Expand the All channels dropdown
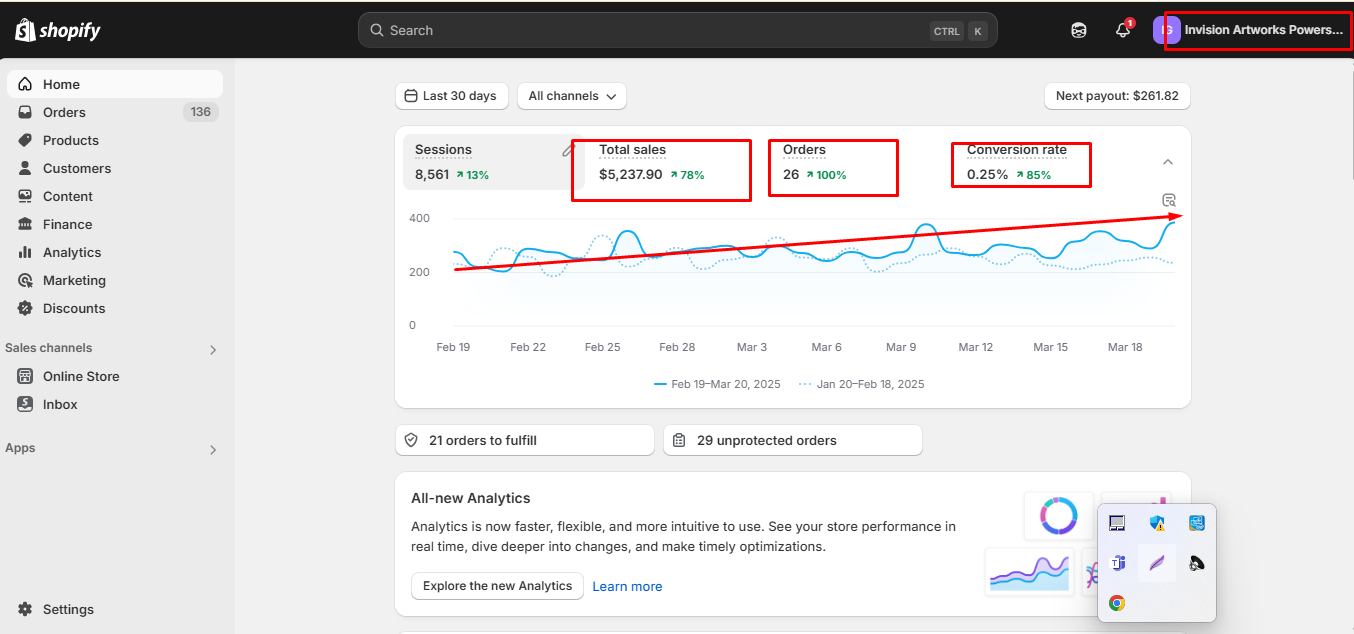 click(x=572, y=96)
